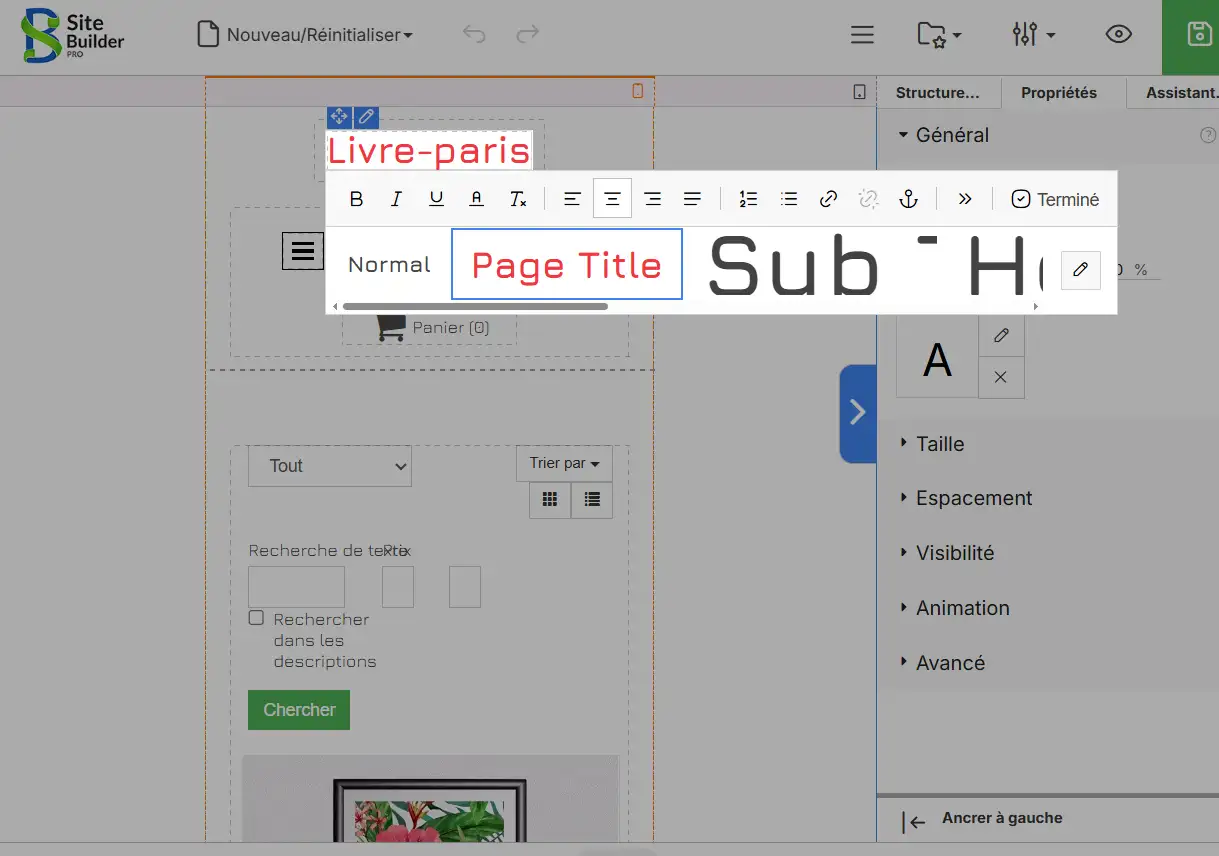Clear text formatting icon
The image size is (1219, 856).
tap(517, 199)
